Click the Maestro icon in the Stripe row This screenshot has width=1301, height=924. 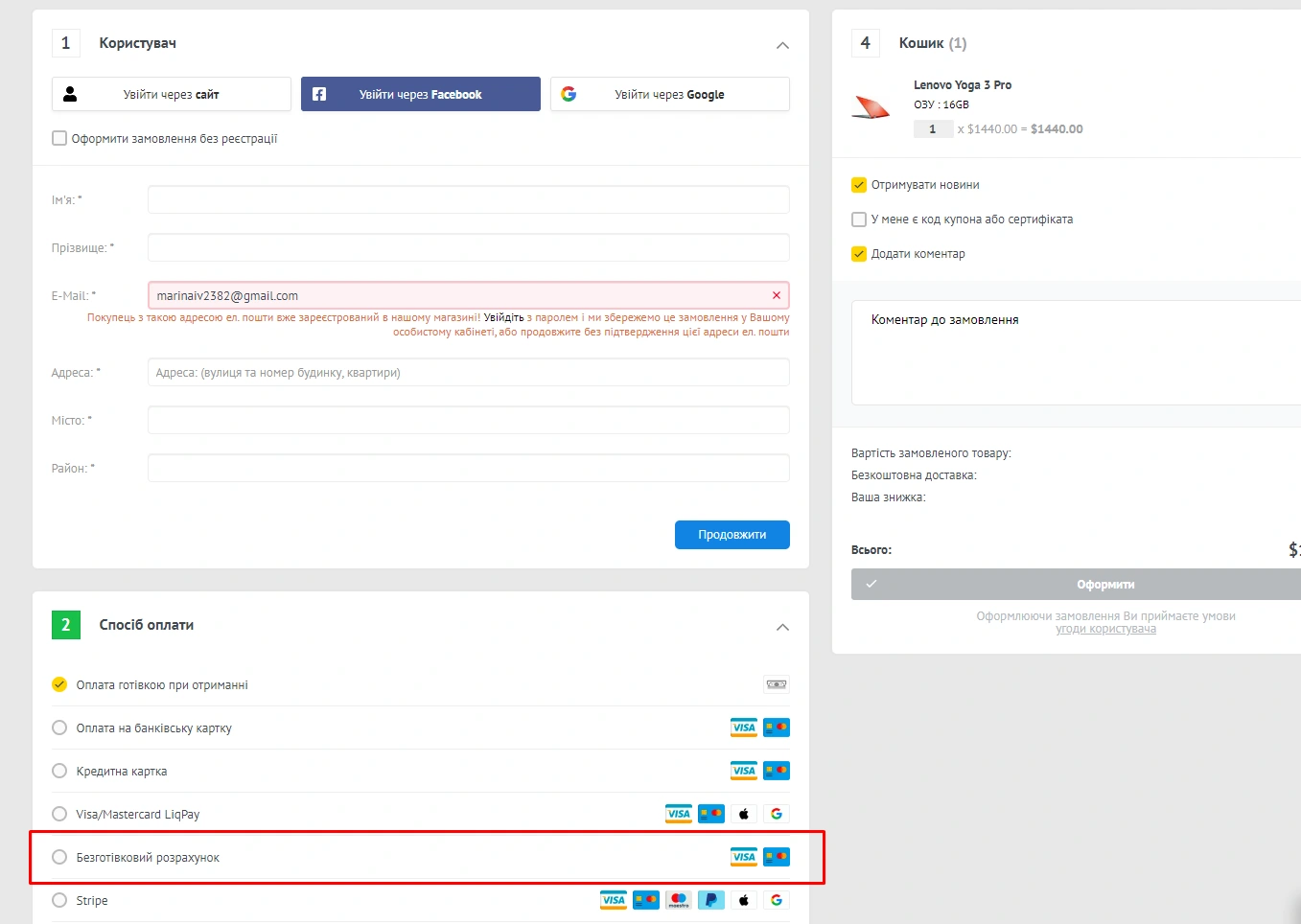[679, 900]
